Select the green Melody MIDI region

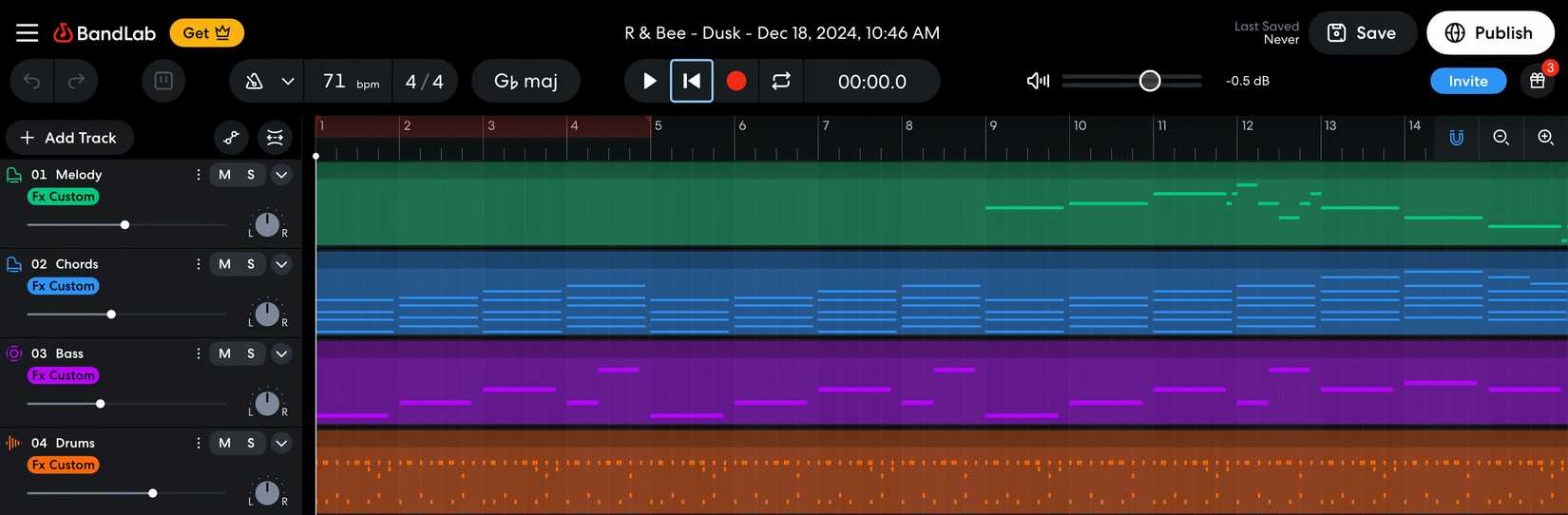(941, 204)
